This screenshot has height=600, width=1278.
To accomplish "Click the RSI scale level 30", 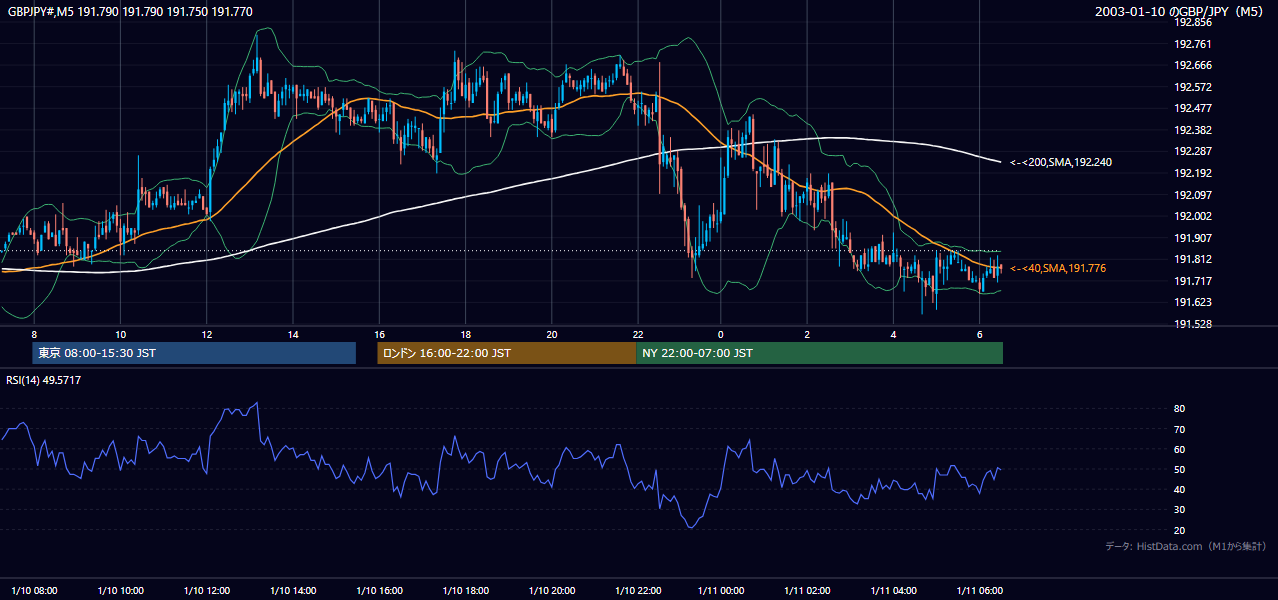I will pyautogui.click(x=1179, y=510).
